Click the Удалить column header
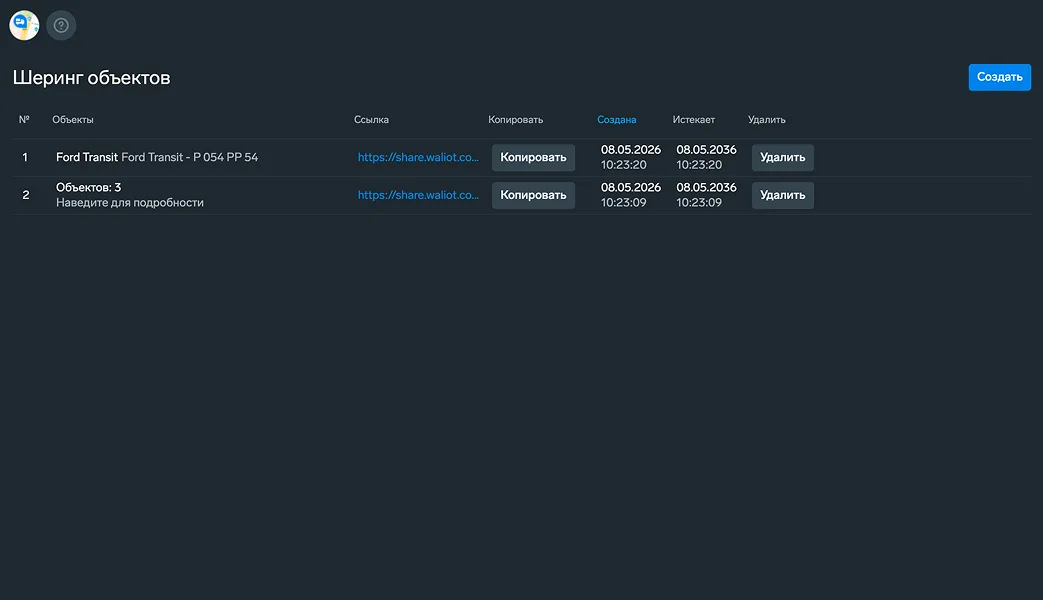Viewport: 1043px width, 600px height. point(766,120)
